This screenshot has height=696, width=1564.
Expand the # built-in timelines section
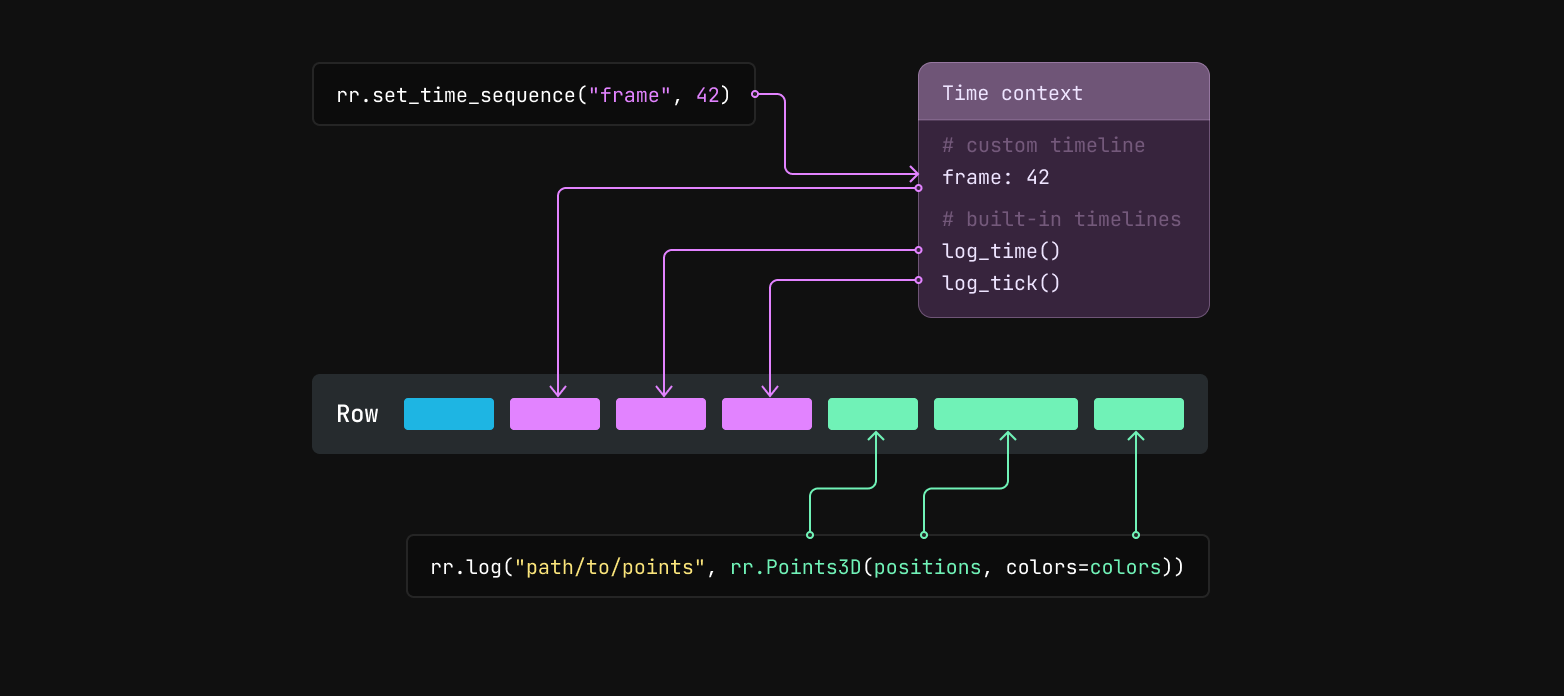(1061, 219)
